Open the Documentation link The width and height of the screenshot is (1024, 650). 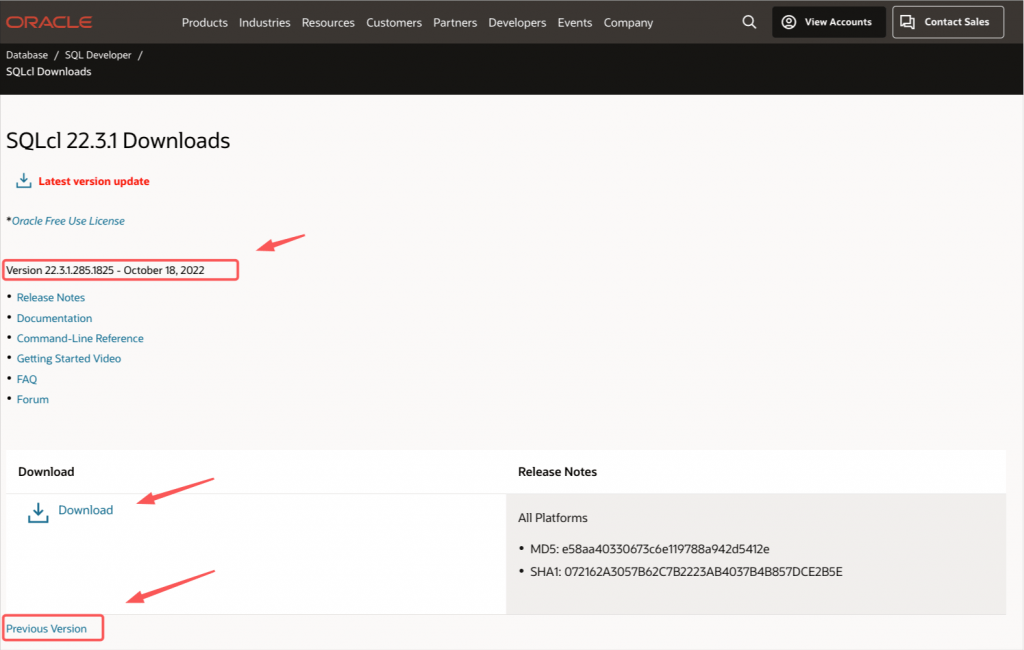(54, 318)
